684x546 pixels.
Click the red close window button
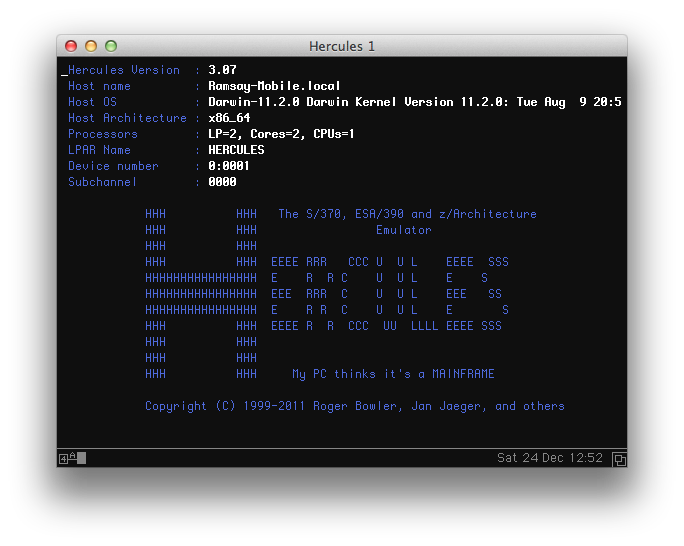71,46
